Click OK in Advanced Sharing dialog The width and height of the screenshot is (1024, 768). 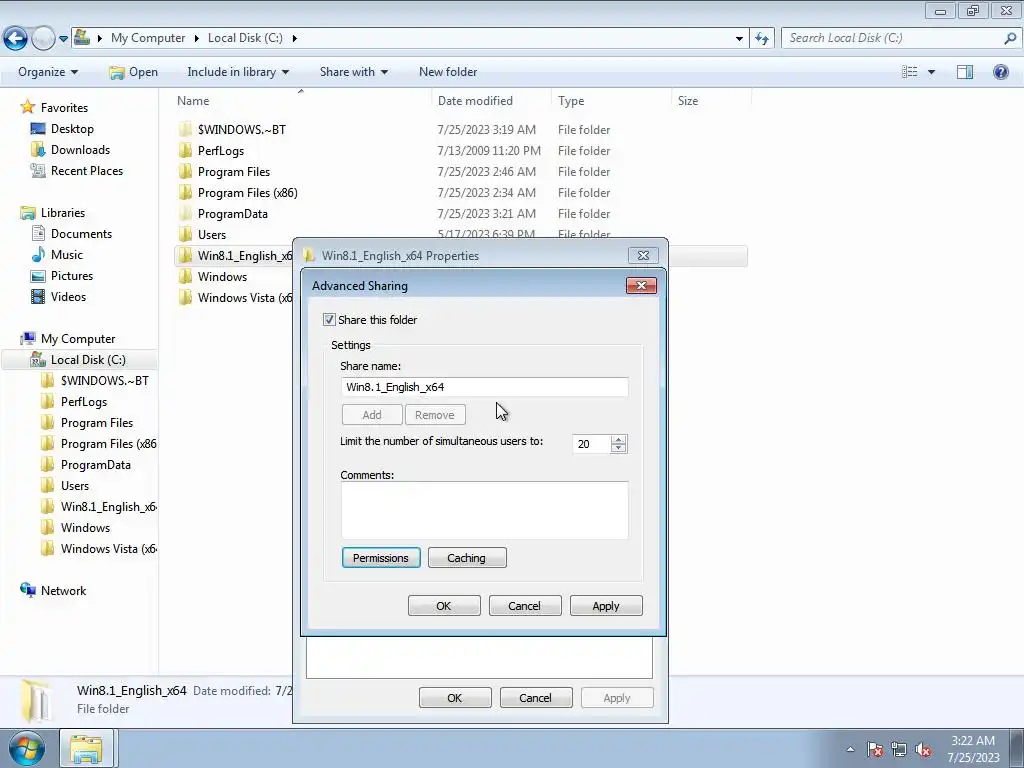point(444,606)
